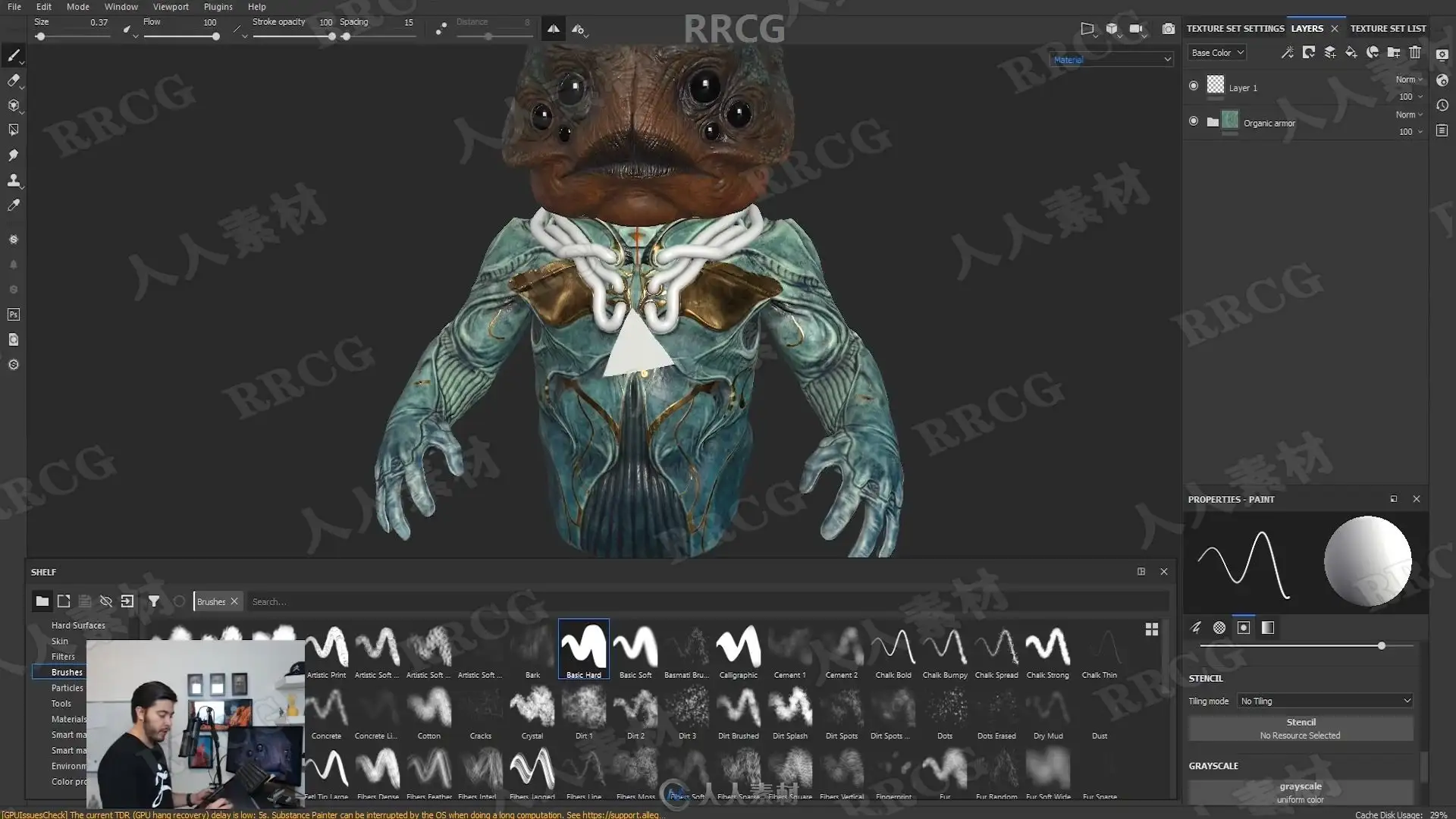Open the perspective view dropdown
Screen dimensions: 1456x819
coord(1089,29)
